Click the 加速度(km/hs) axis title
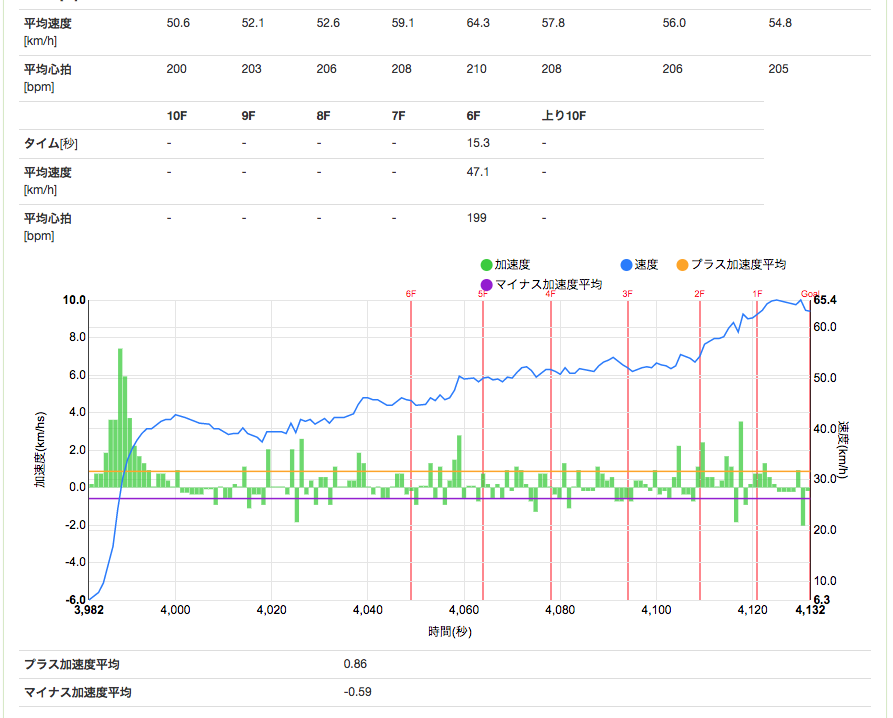The height and width of the screenshot is (718, 893). click(x=40, y=450)
